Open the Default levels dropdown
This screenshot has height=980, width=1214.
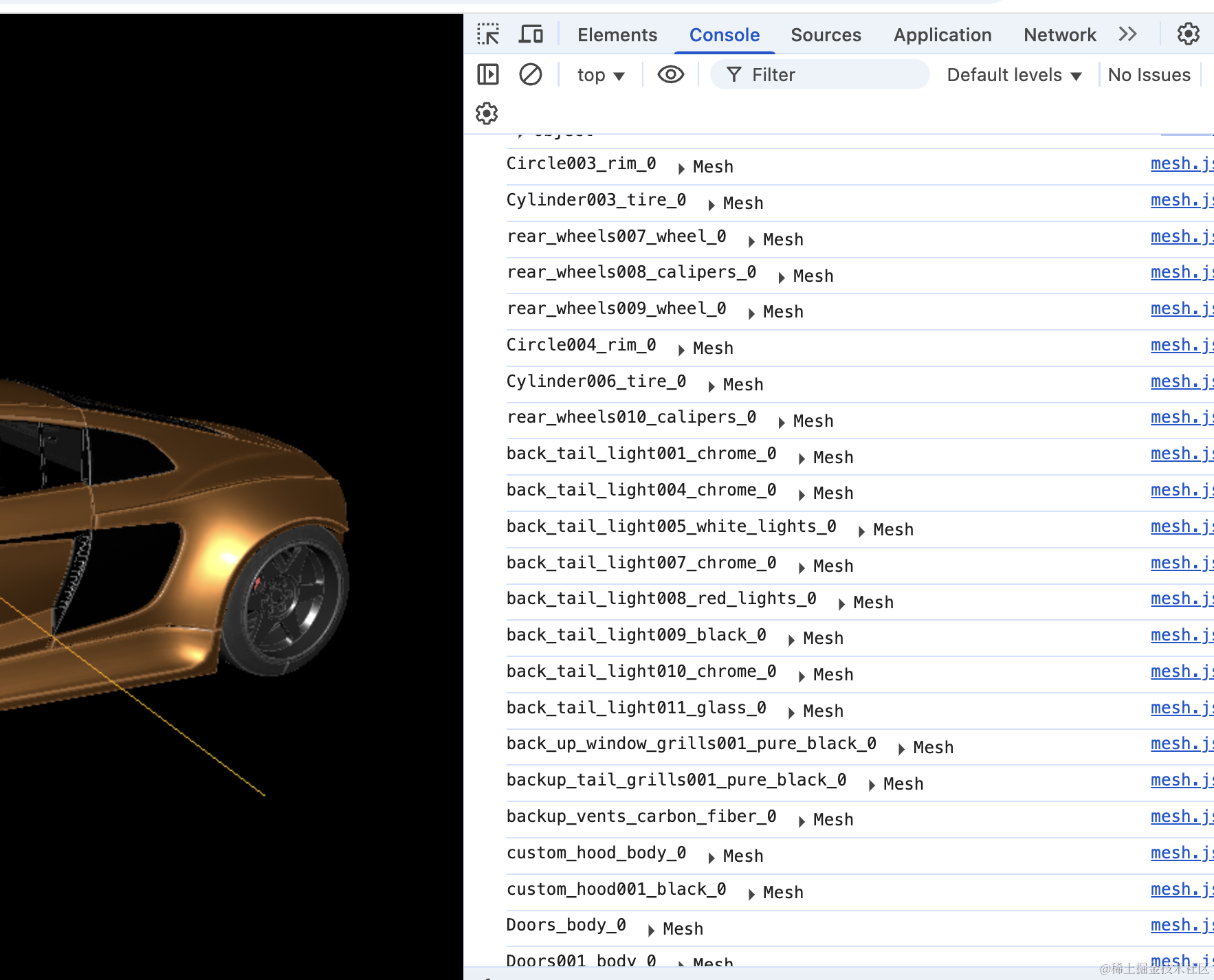[1014, 75]
